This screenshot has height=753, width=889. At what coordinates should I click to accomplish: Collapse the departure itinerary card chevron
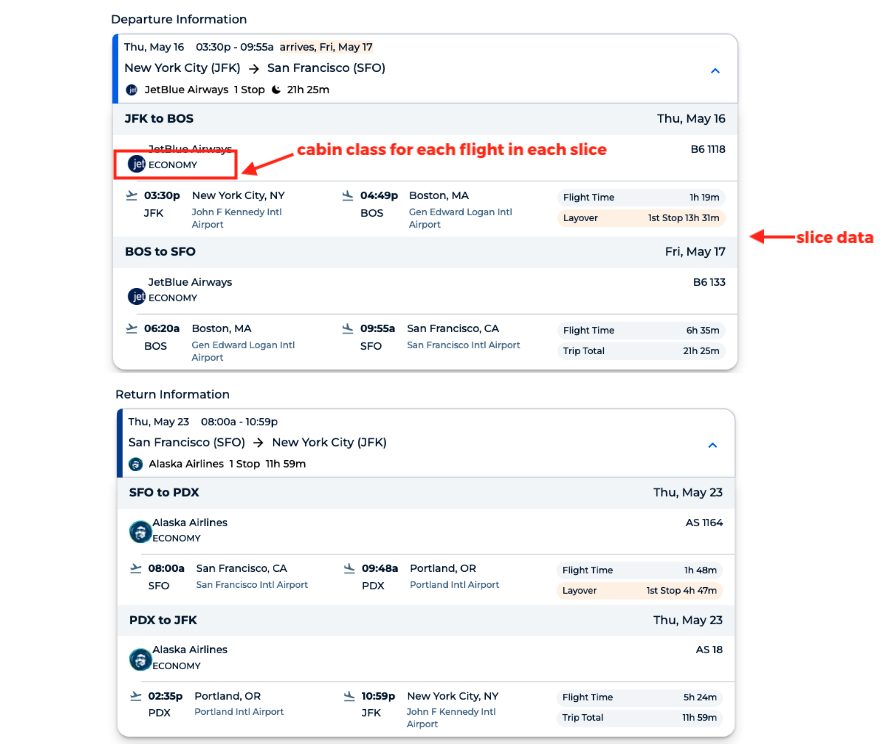click(x=714, y=71)
